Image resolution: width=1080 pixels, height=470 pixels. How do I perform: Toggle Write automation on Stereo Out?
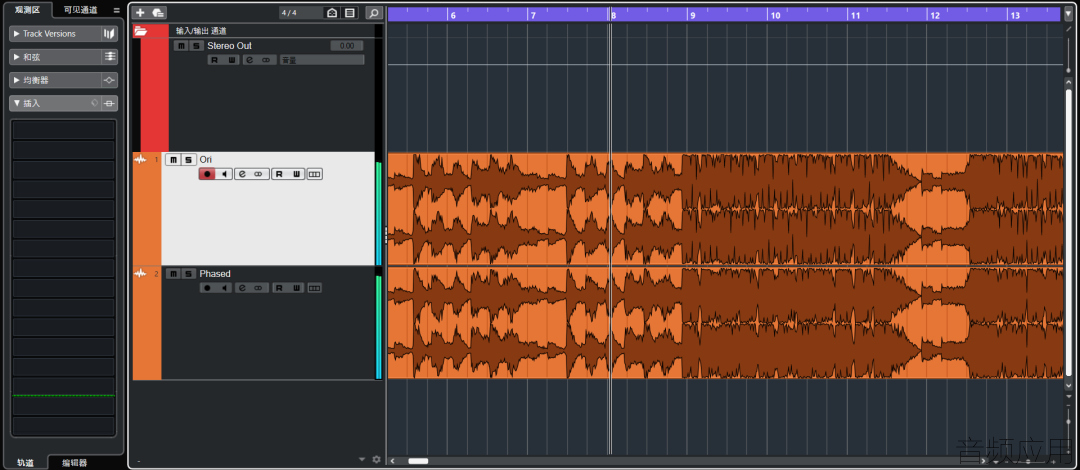click(231, 60)
